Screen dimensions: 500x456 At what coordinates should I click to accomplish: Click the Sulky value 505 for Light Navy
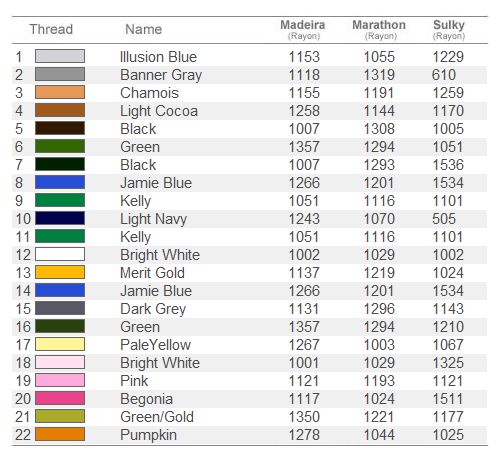point(444,219)
